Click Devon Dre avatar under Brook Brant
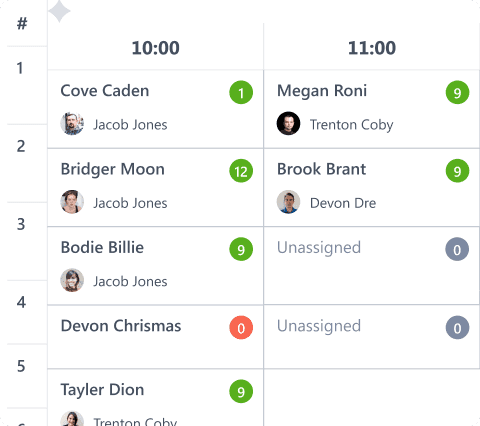 tap(288, 202)
